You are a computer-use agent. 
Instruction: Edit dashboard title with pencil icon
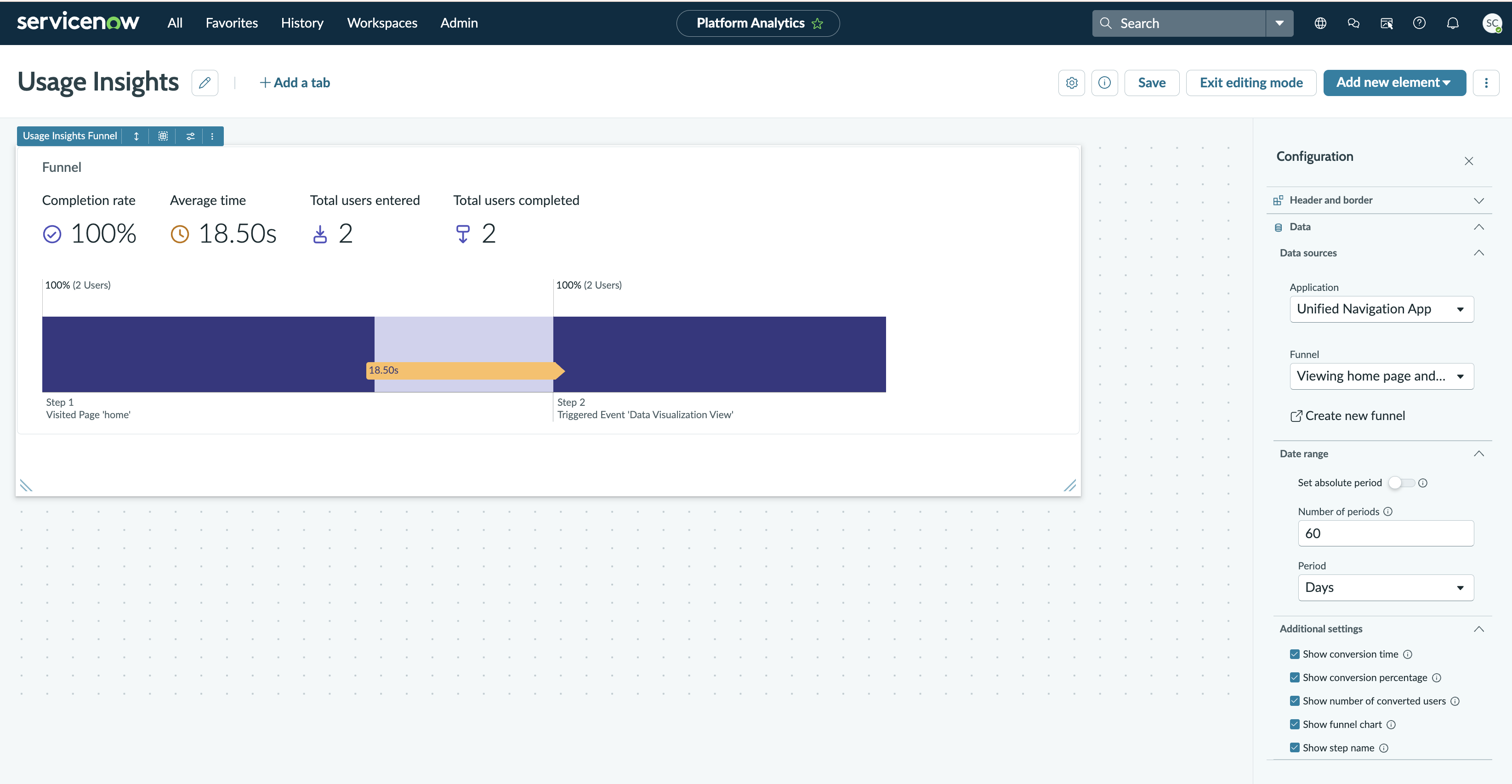click(x=205, y=83)
